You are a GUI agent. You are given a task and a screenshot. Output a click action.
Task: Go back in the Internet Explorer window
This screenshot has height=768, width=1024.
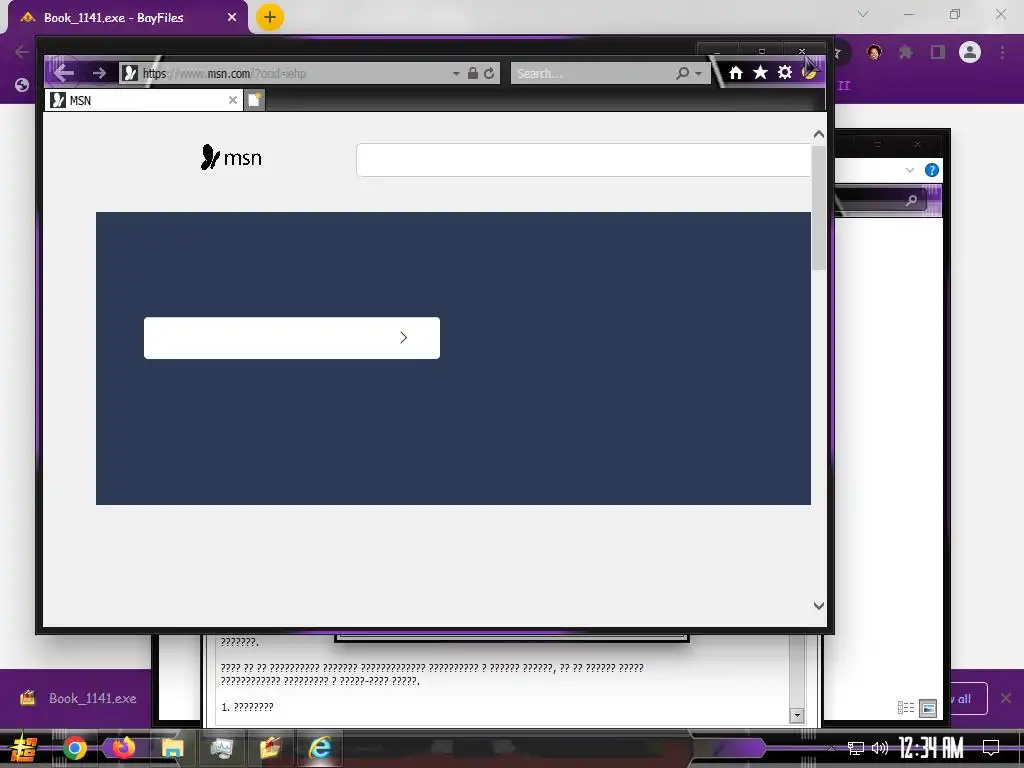click(63, 72)
